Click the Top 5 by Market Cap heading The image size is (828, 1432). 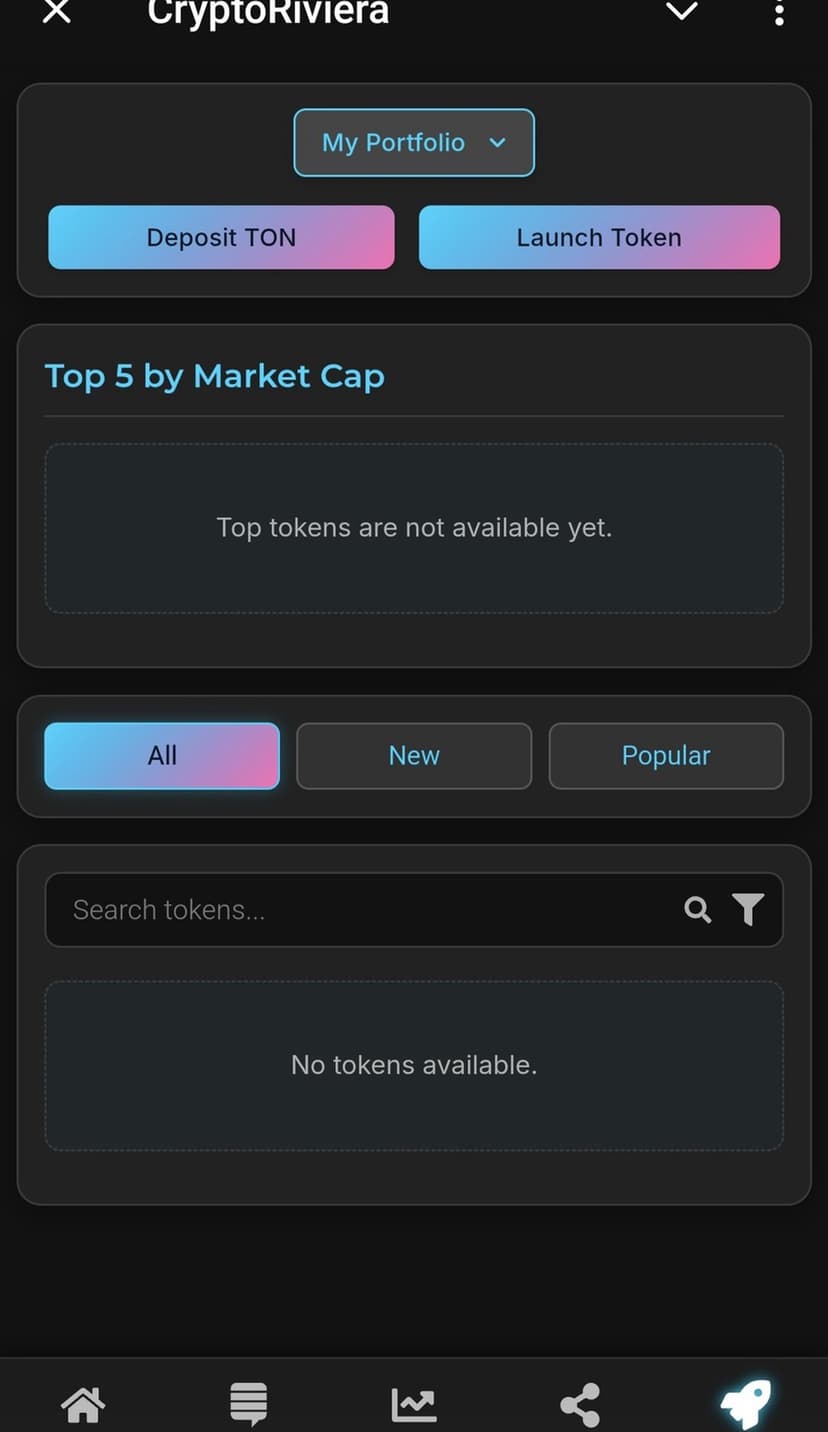coord(215,376)
